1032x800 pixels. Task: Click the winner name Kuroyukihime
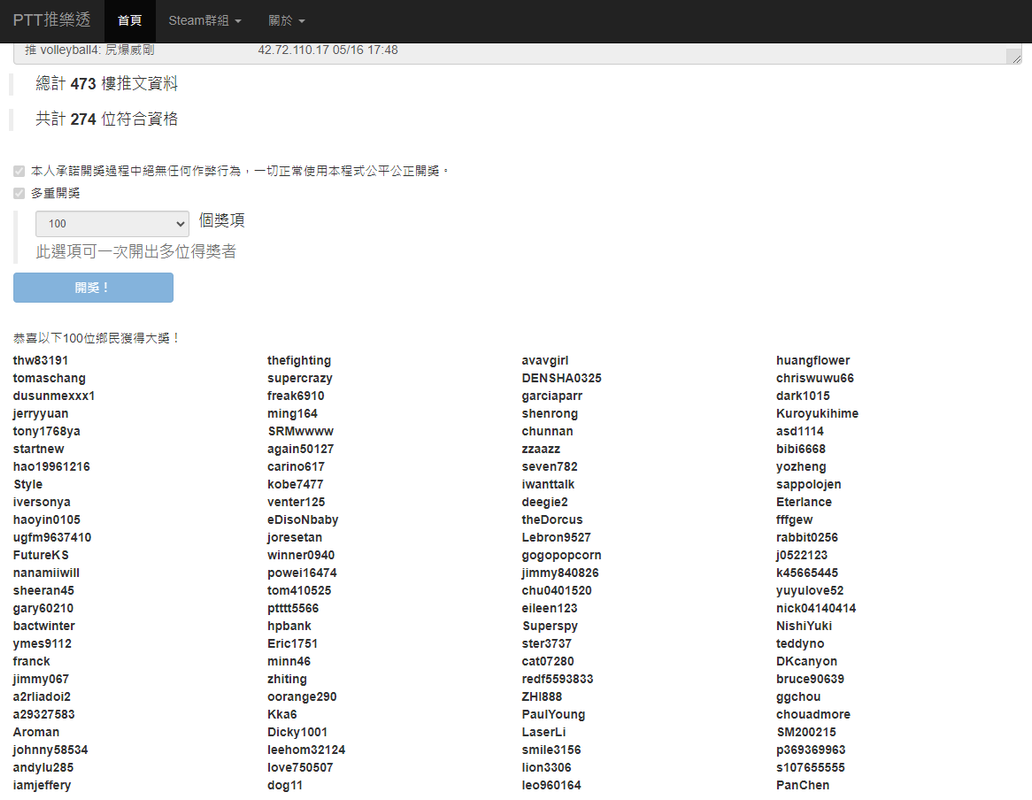pos(817,414)
